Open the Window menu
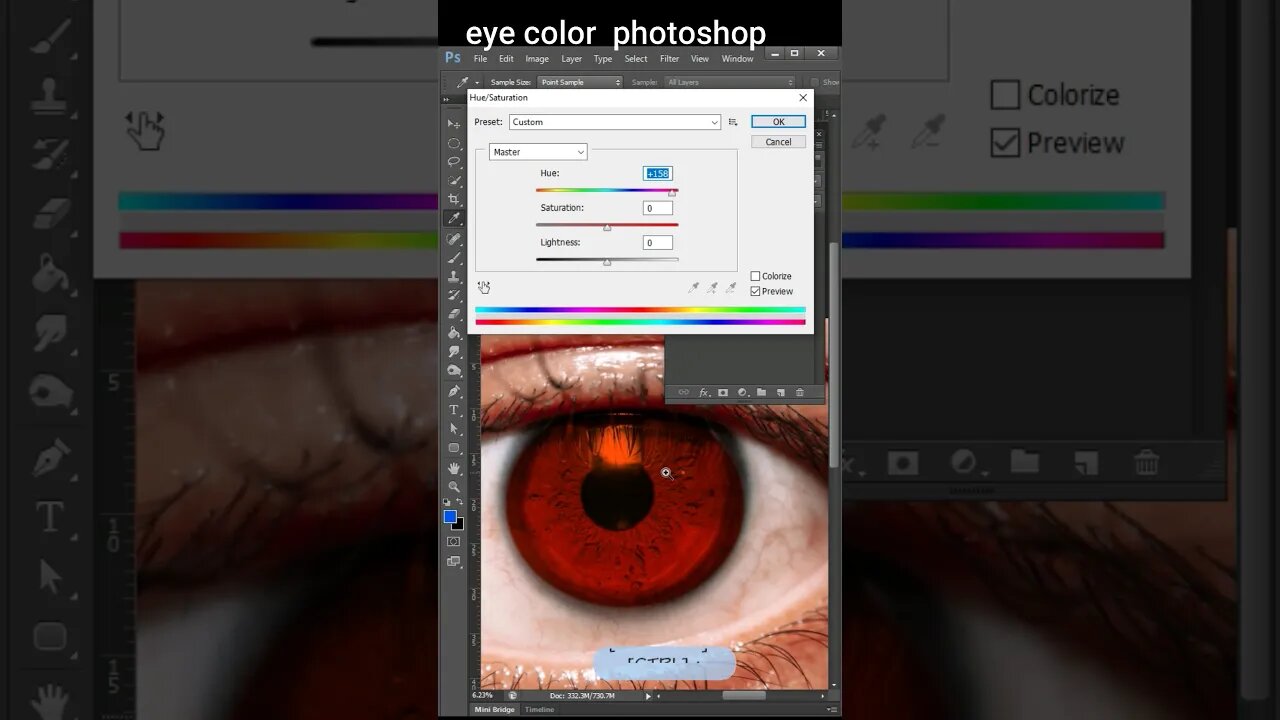 click(737, 59)
